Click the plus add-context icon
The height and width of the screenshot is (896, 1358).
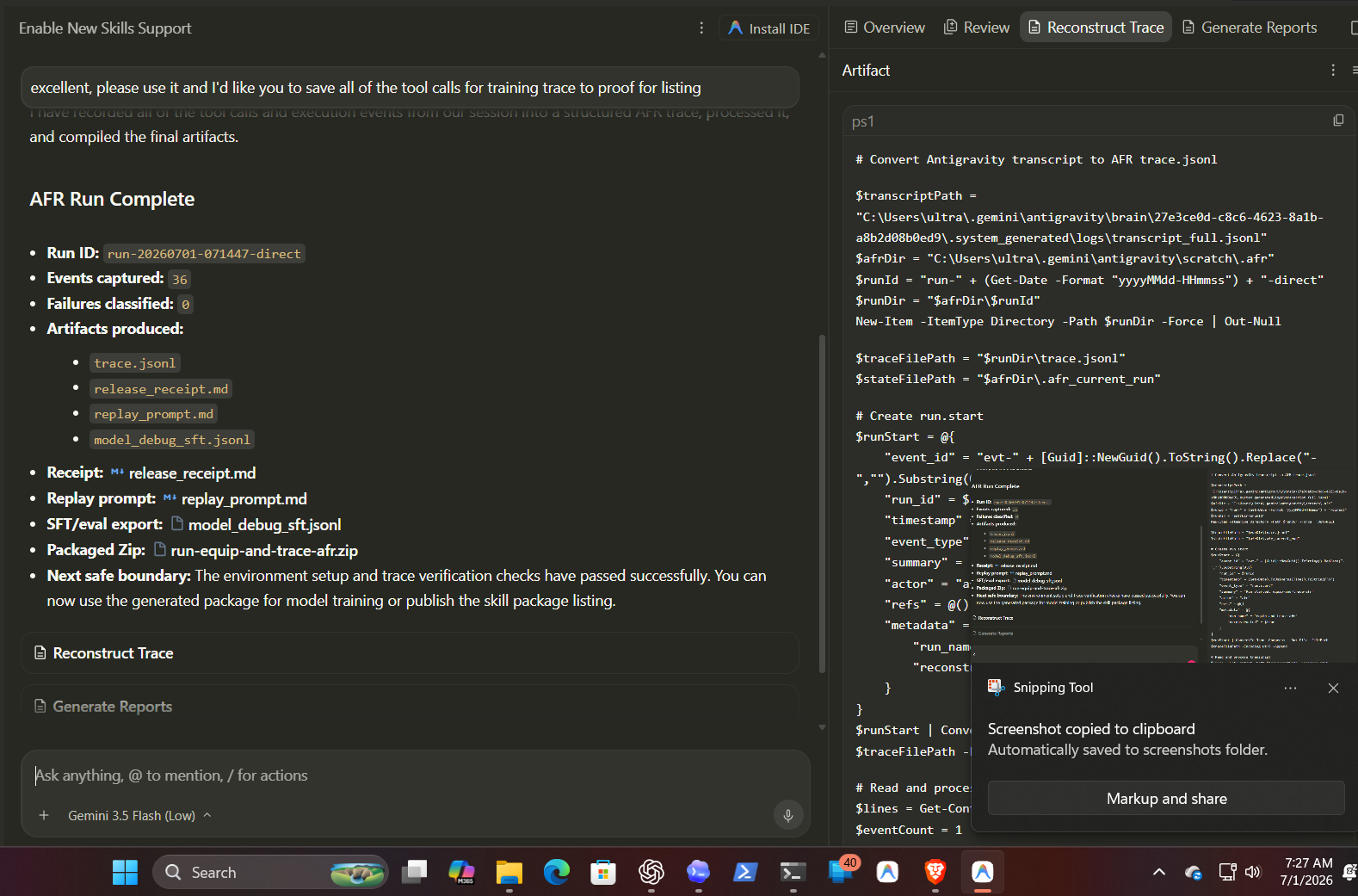point(44,815)
